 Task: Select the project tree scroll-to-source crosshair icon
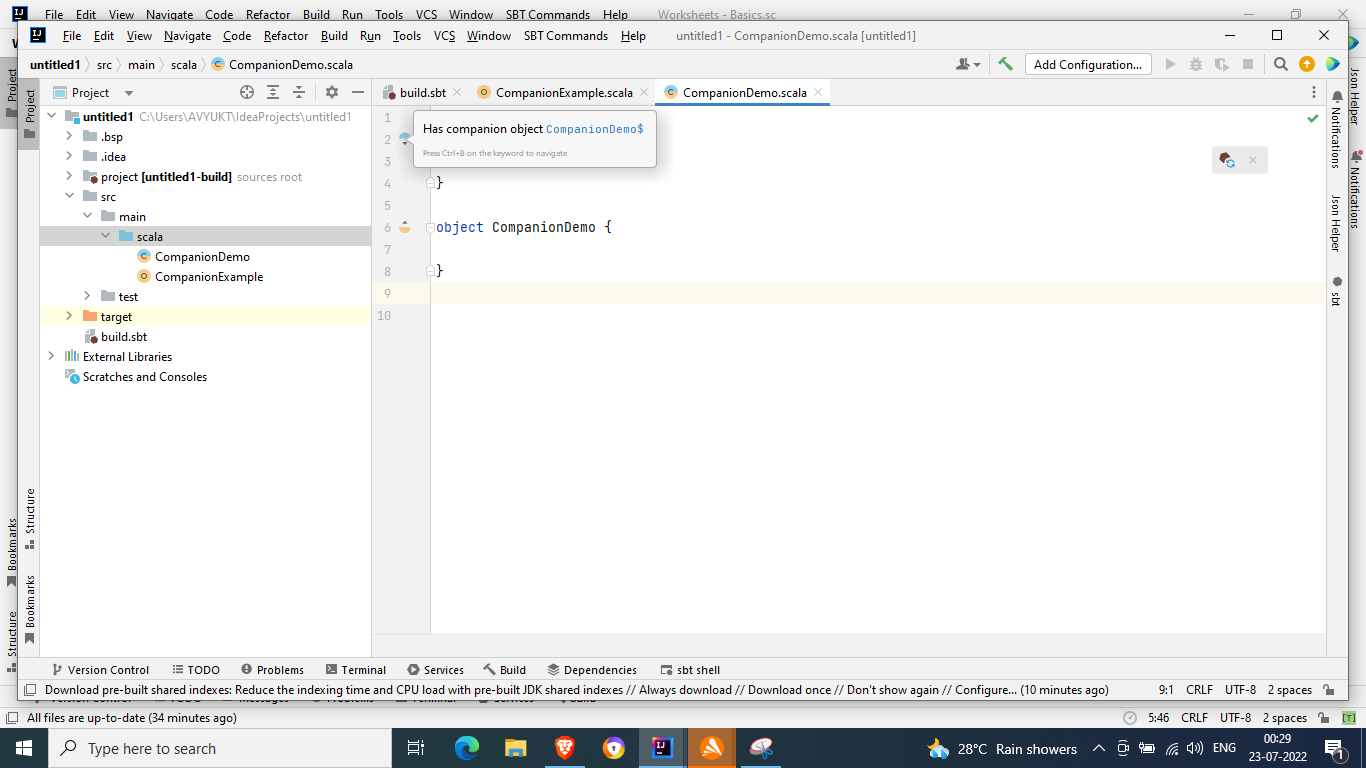tap(246, 92)
